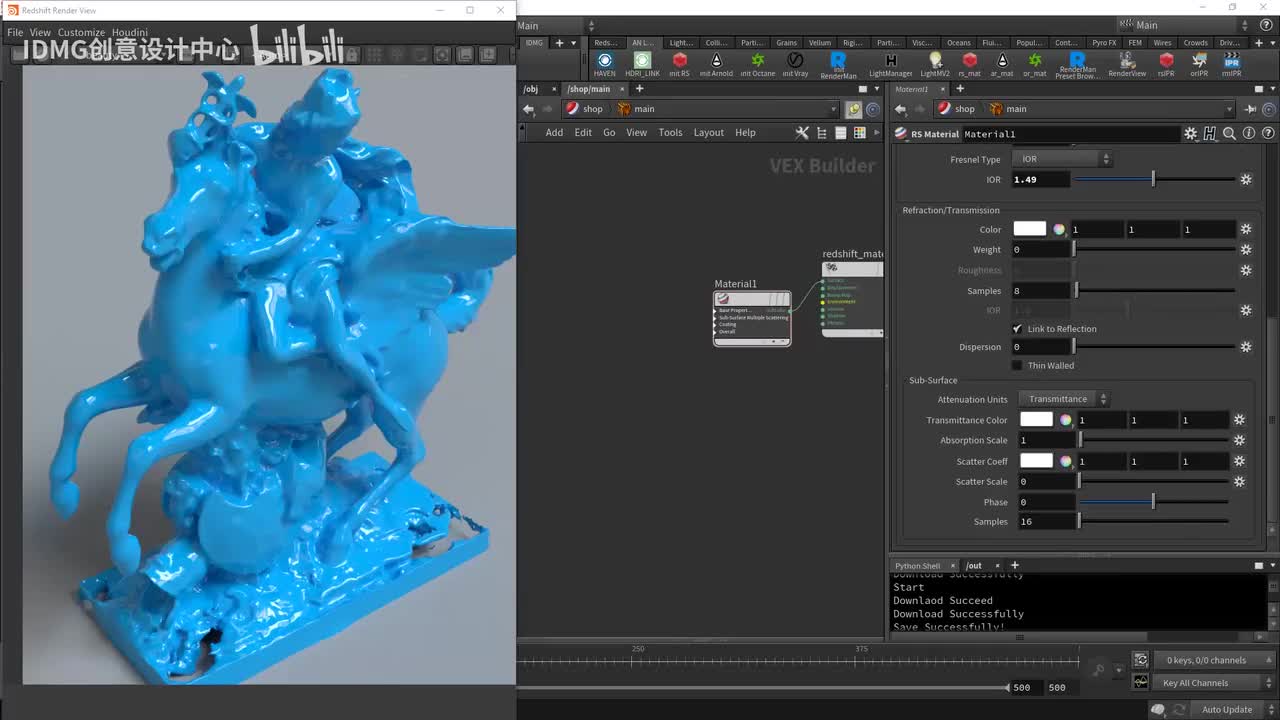
Task: Click the HAVEN shelf tool
Action: pos(604,65)
